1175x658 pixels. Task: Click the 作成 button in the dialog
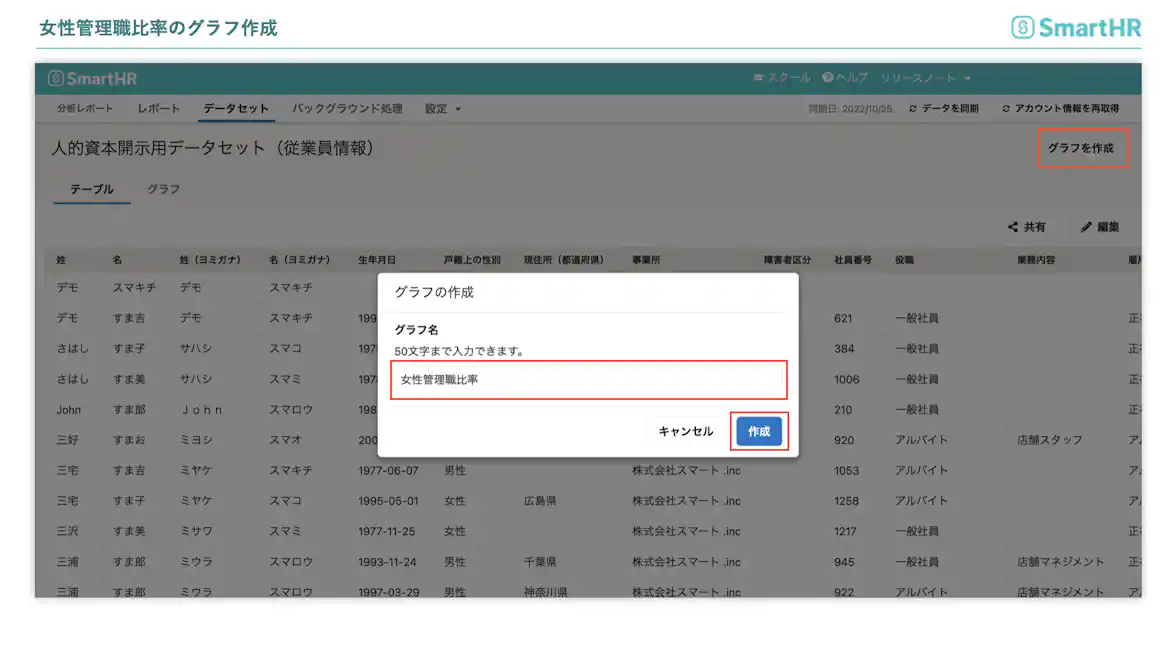758,431
